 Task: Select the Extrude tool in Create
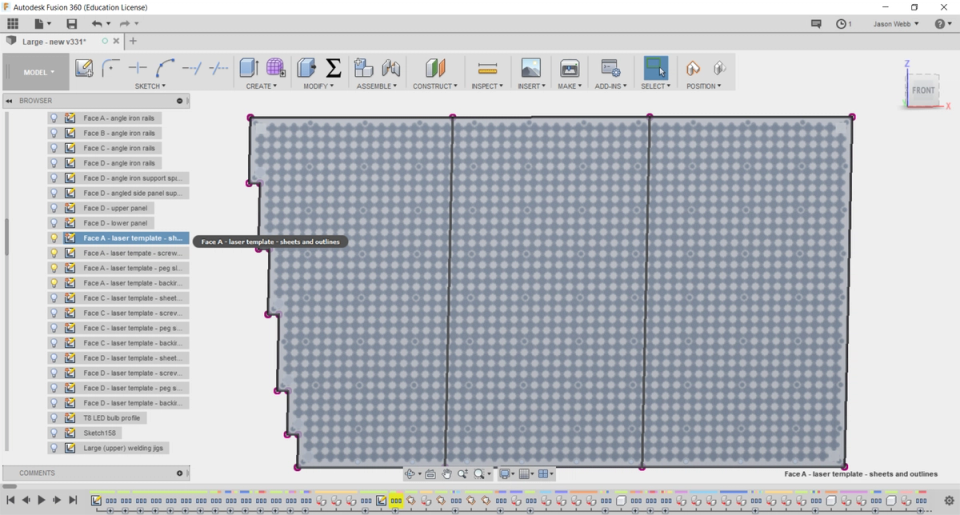click(249, 68)
